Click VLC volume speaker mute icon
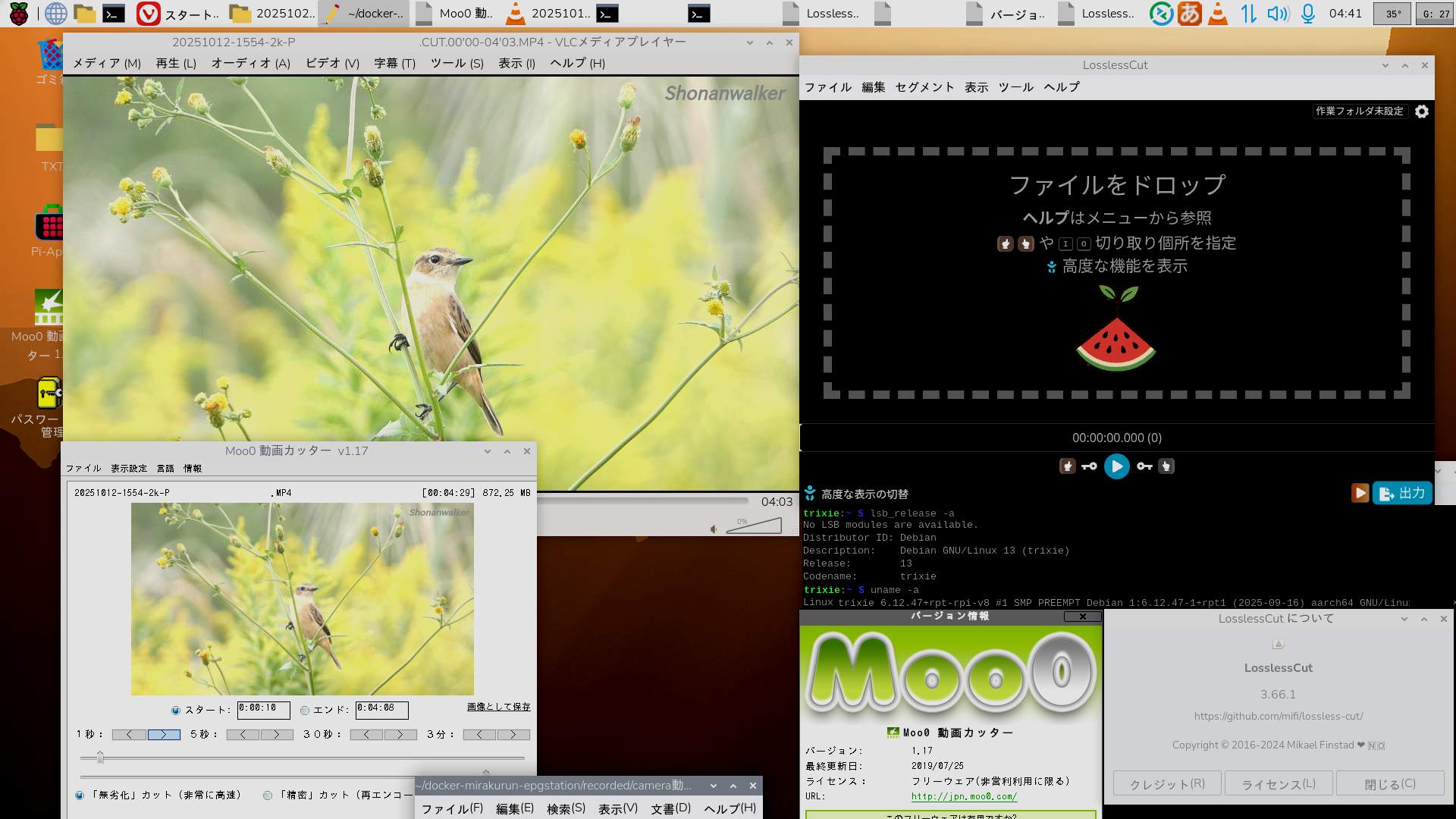The width and height of the screenshot is (1456, 819). pyautogui.click(x=714, y=529)
